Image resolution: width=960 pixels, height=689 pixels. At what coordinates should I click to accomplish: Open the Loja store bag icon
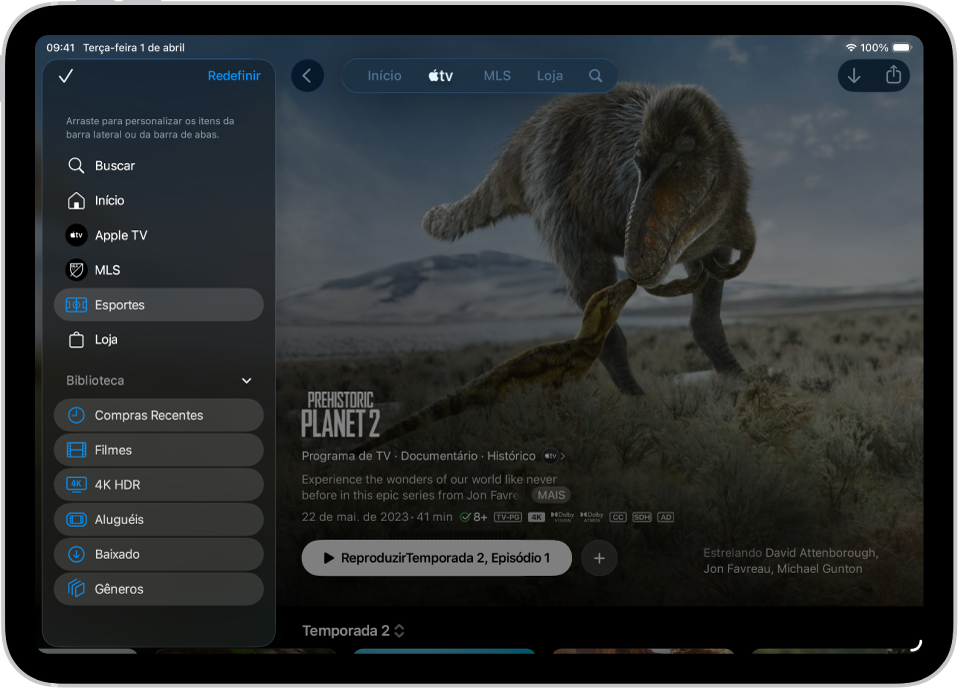76,339
